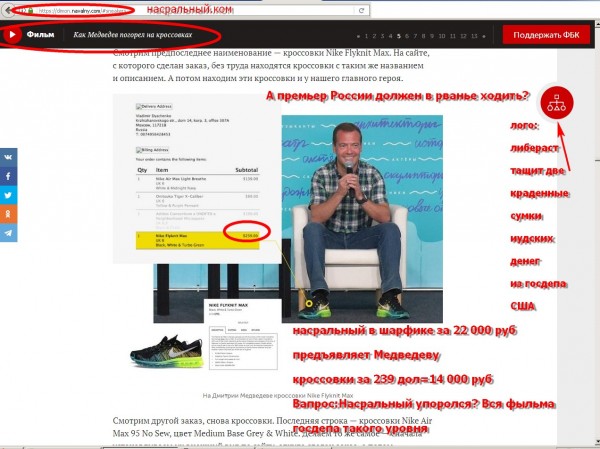Screen dimensions: 600x449
Task: Jump to page 13 in pagination
Action: (x=474, y=36)
